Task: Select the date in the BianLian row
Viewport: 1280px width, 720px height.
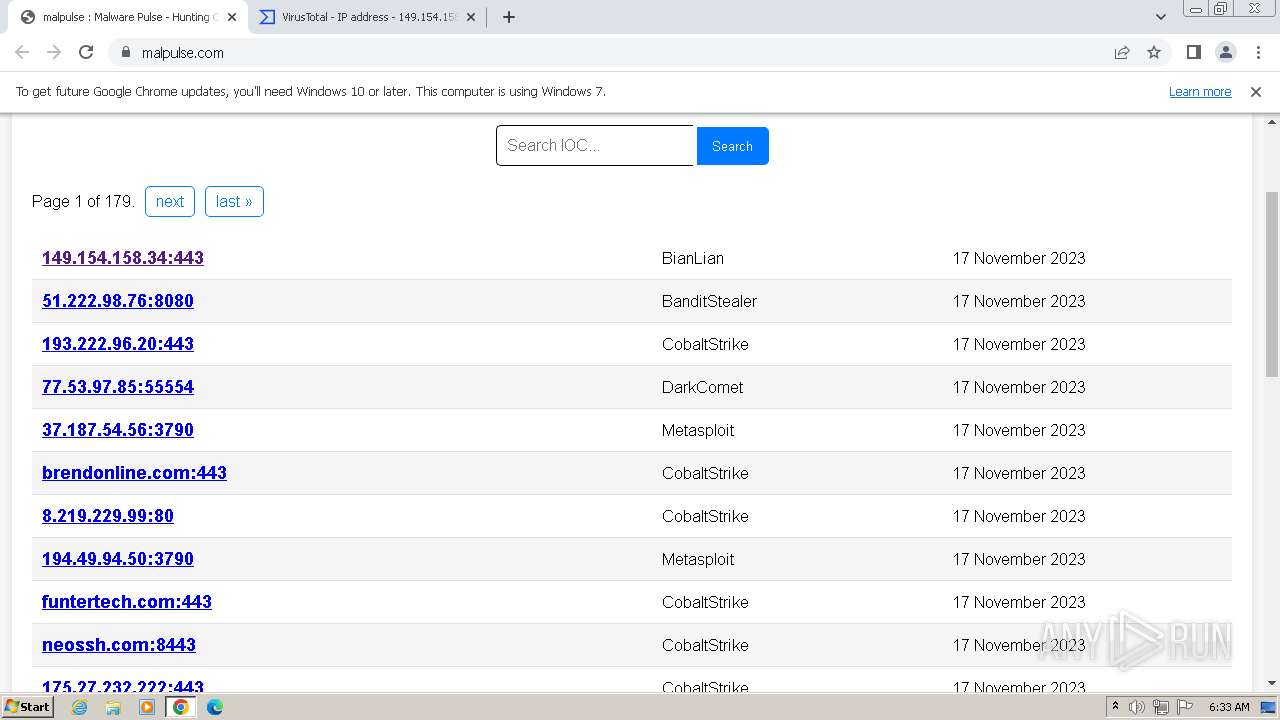Action: [x=1019, y=258]
